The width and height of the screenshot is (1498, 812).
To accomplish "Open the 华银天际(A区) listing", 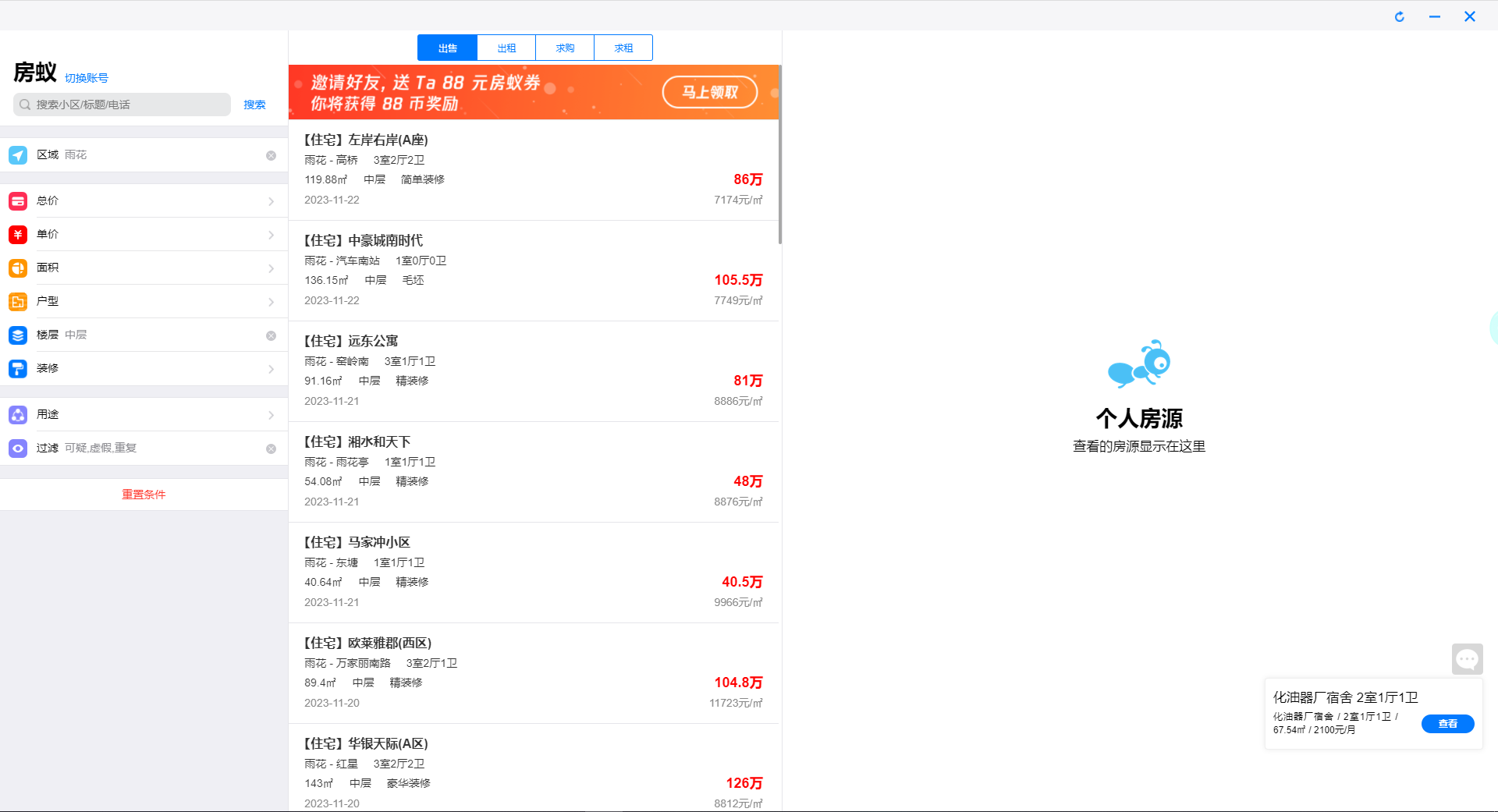I will tap(534, 768).
